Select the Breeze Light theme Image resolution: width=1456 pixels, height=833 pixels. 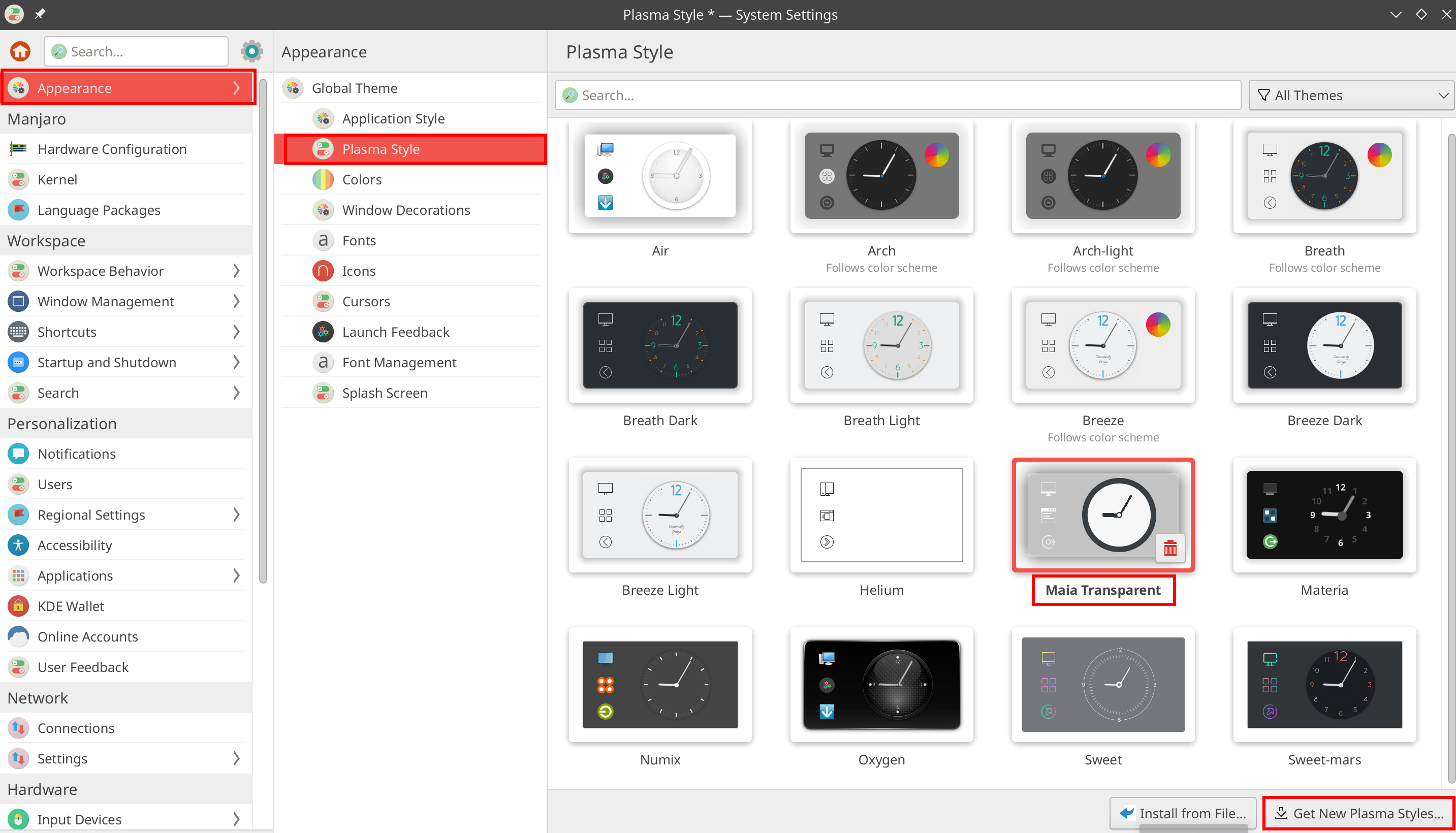660,515
